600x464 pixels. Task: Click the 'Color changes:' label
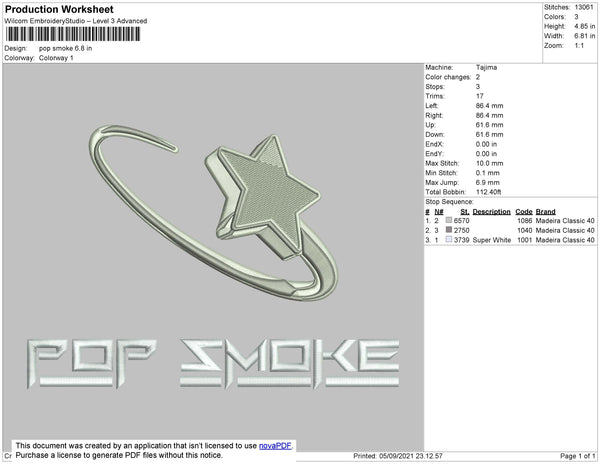[448, 77]
